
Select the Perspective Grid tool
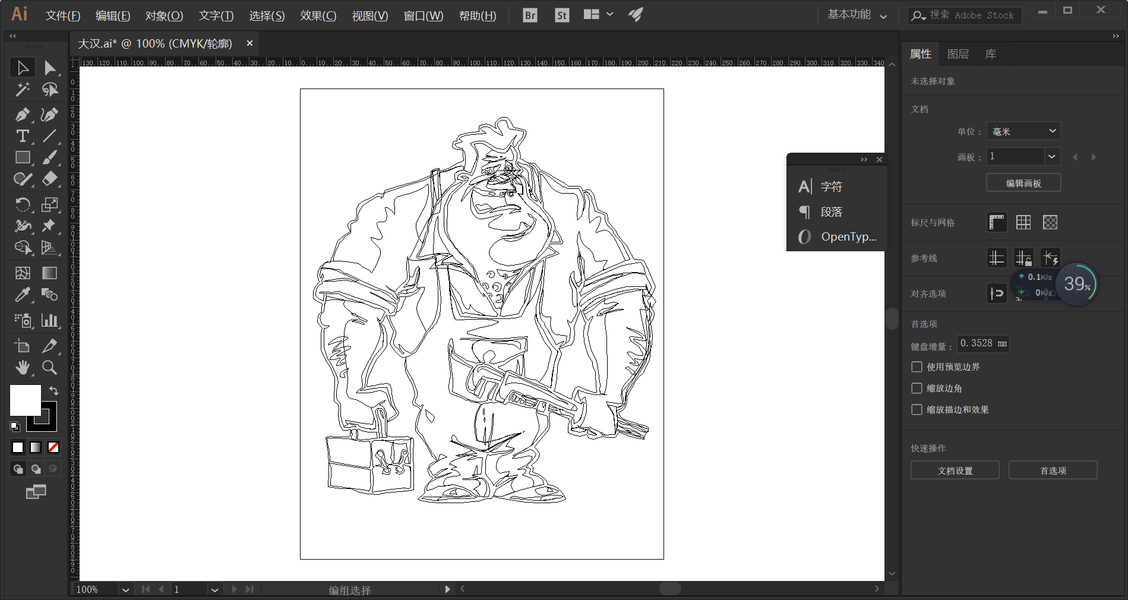coord(49,247)
